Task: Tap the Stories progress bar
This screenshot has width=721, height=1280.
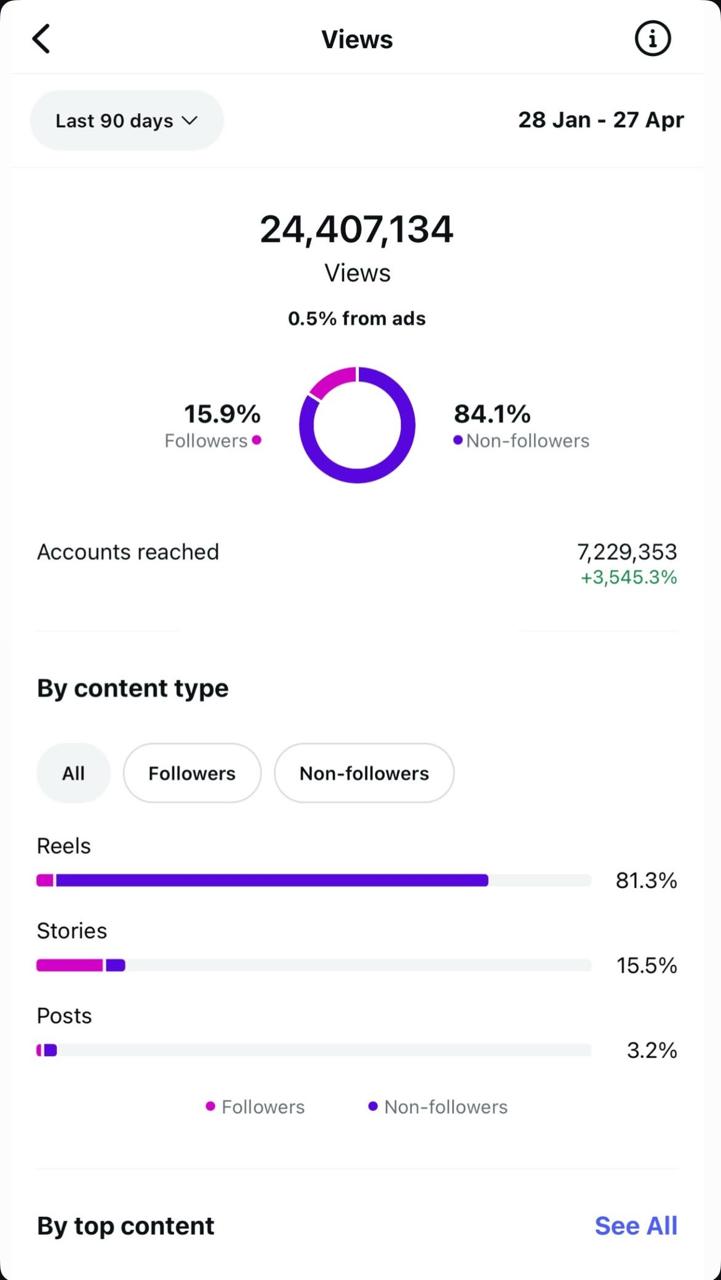Action: pyautogui.click(x=313, y=966)
